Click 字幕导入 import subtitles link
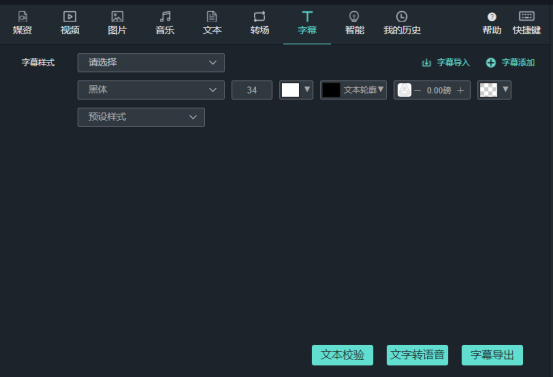Viewport: 553px width, 377px height. tap(446, 62)
